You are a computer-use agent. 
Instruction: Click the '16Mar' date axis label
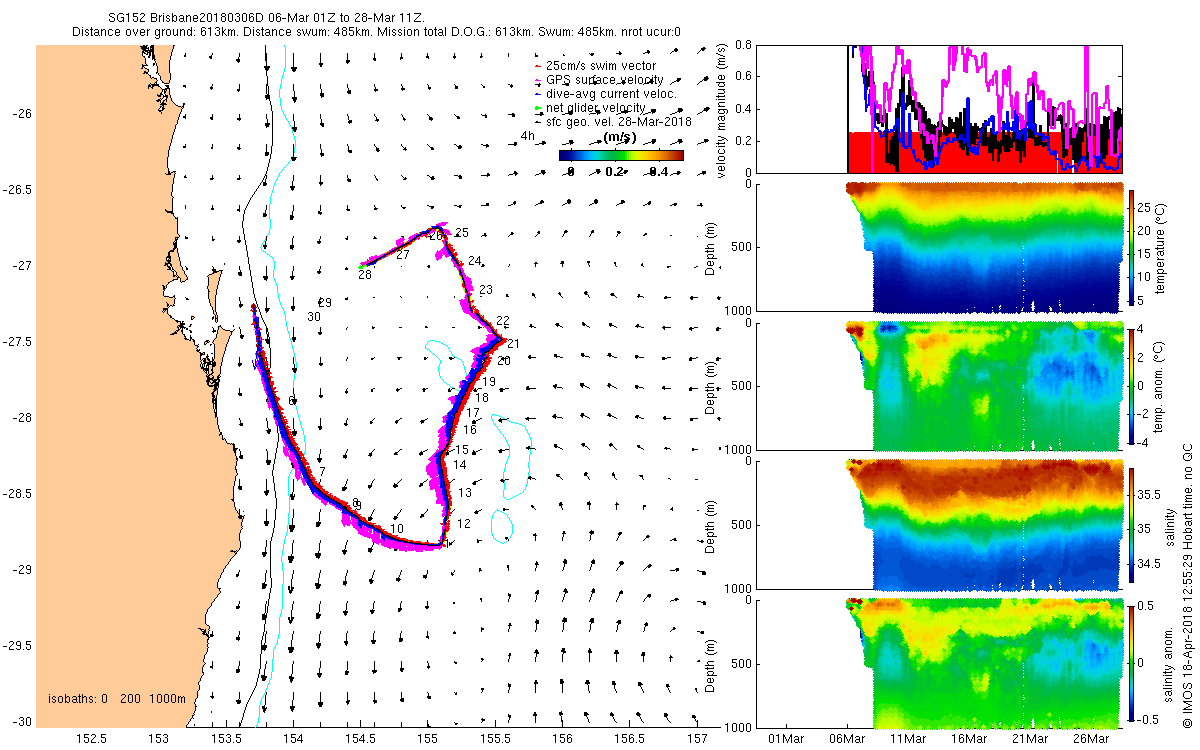[969, 740]
